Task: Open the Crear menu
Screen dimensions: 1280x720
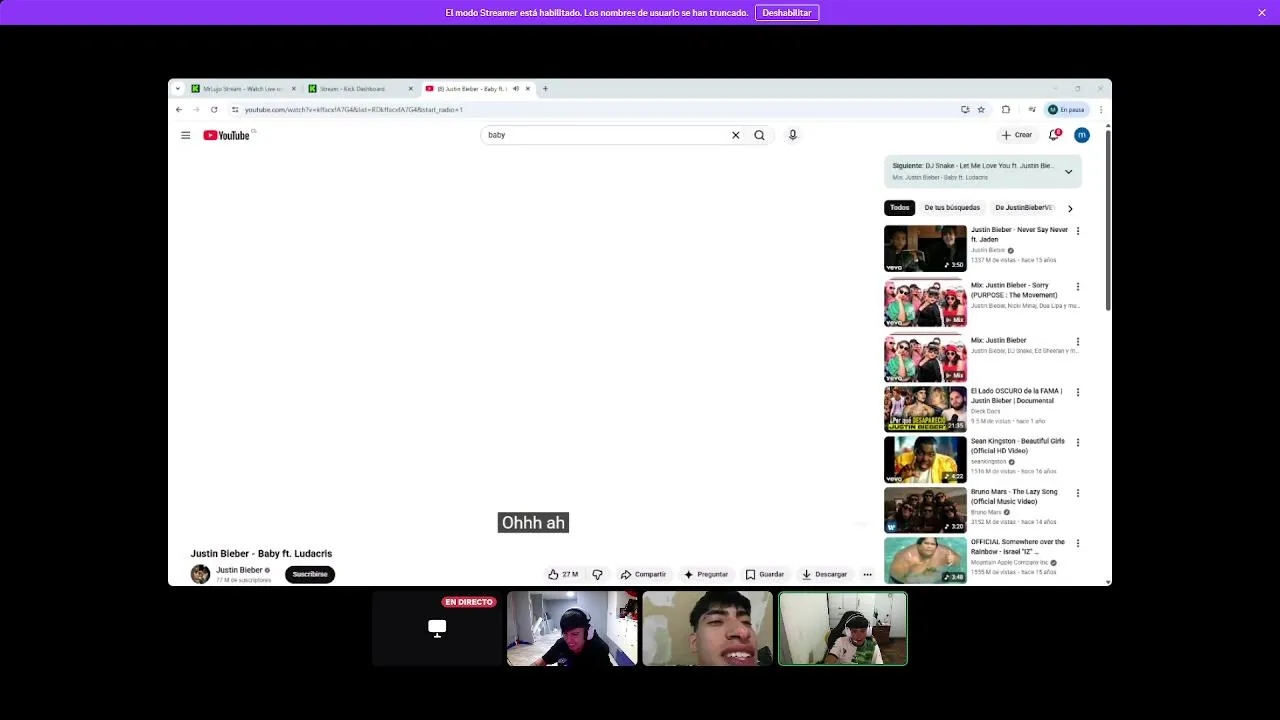Action: [x=1017, y=135]
